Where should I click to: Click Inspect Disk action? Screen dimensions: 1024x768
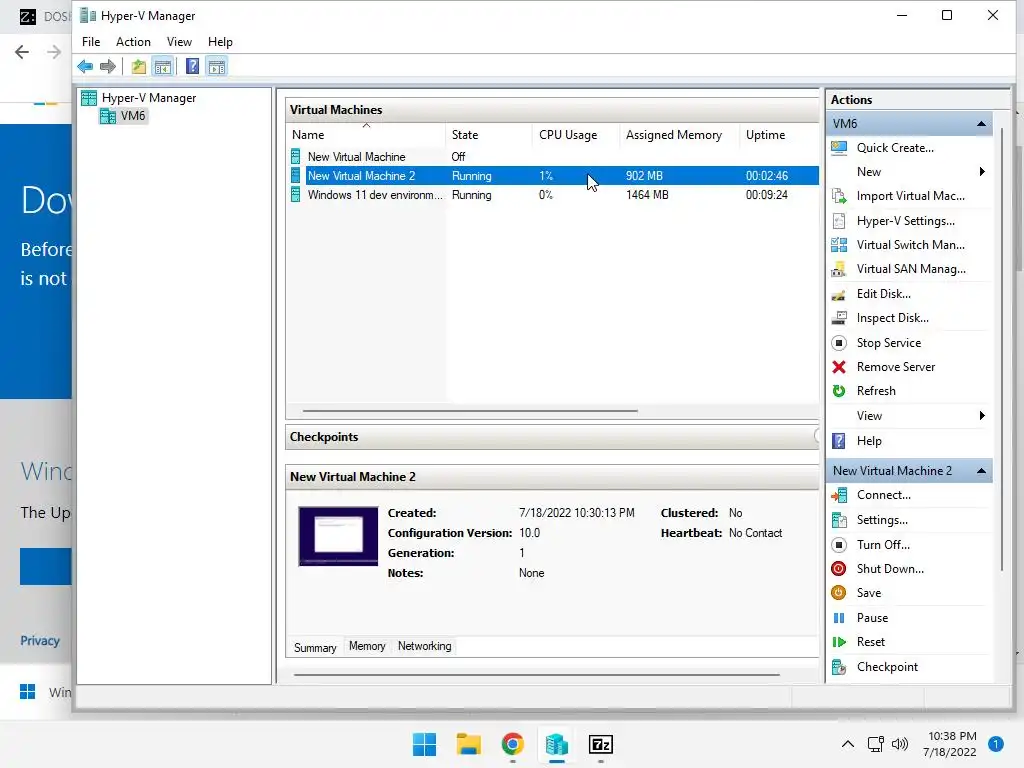coord(892,318)
